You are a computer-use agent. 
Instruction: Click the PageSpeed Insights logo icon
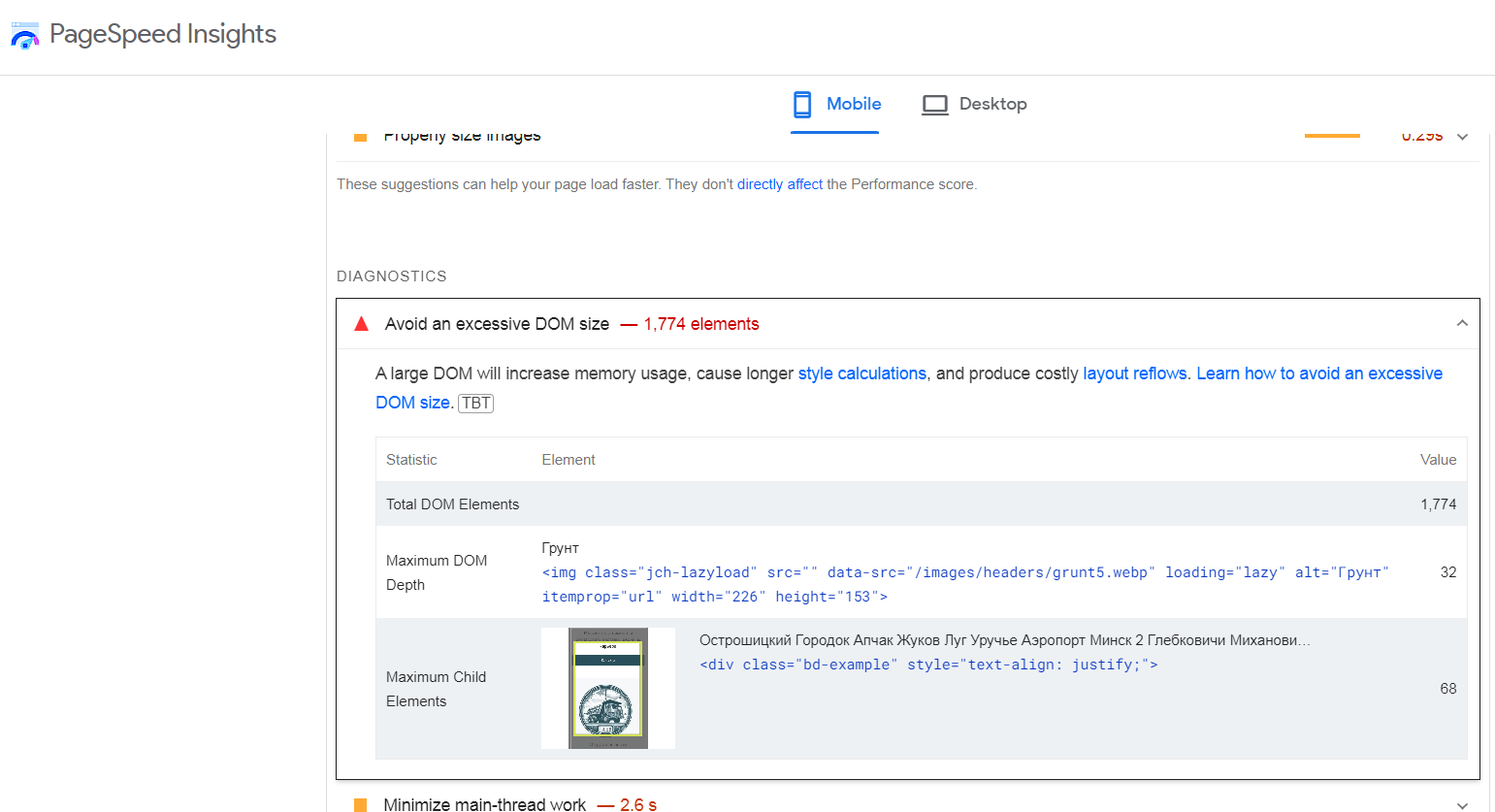[24, 36]
